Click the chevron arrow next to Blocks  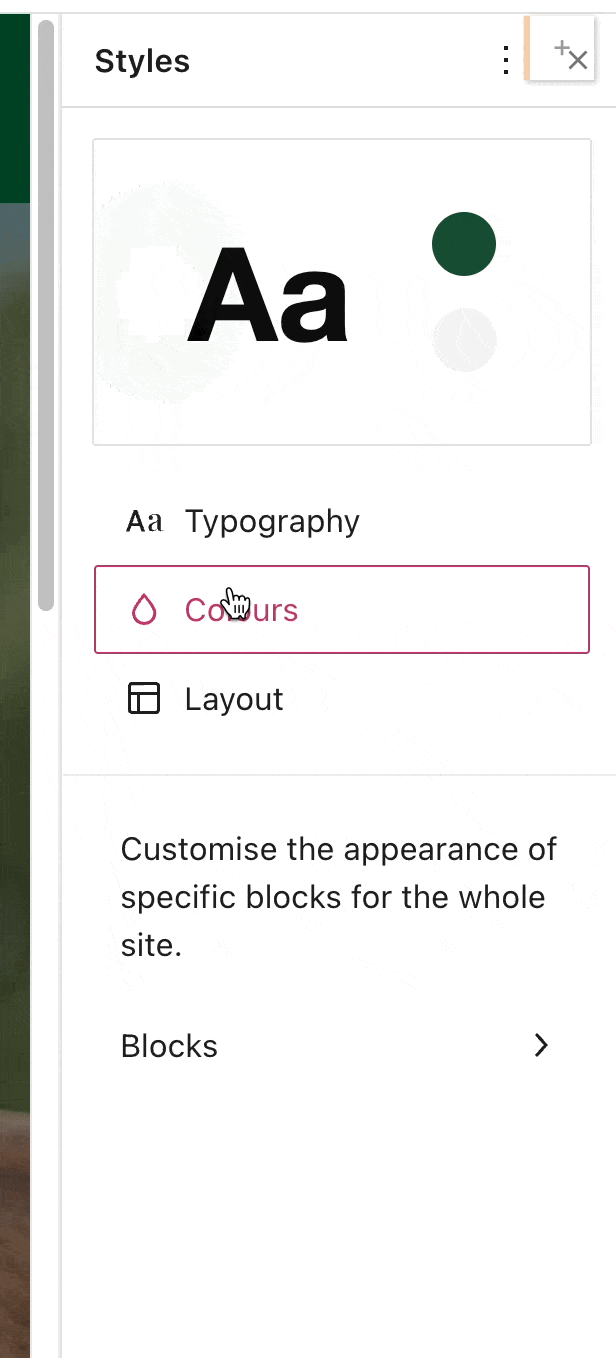click(540, 1045)
